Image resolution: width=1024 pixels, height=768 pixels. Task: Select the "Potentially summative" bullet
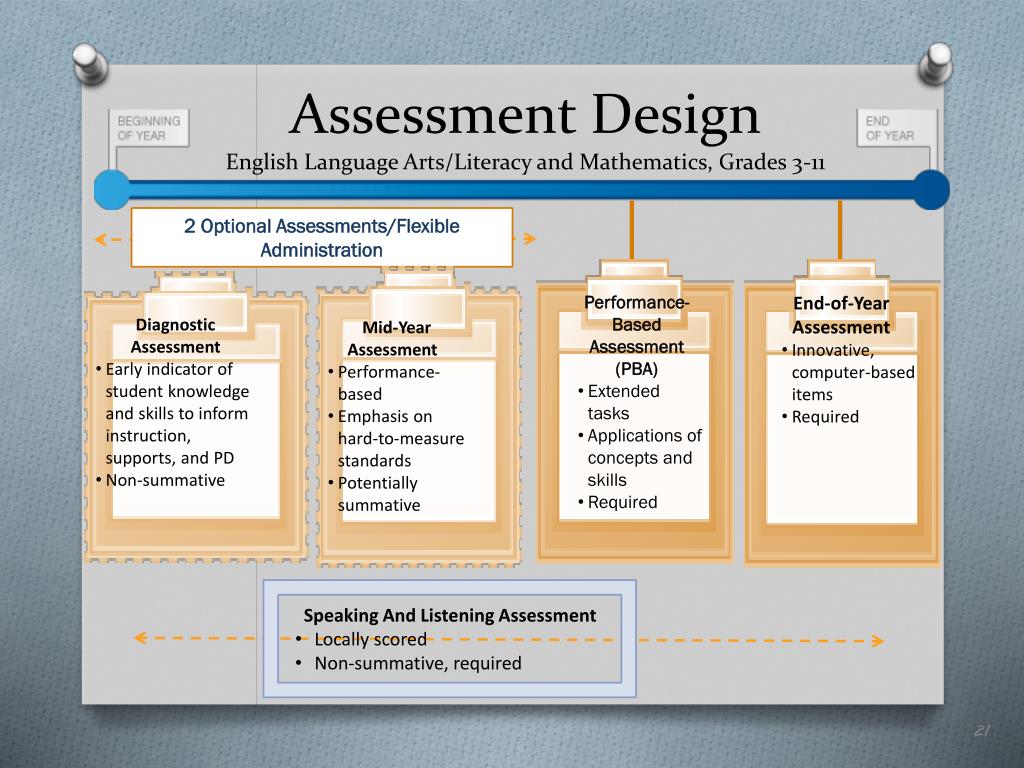click(x=374, y=494)
